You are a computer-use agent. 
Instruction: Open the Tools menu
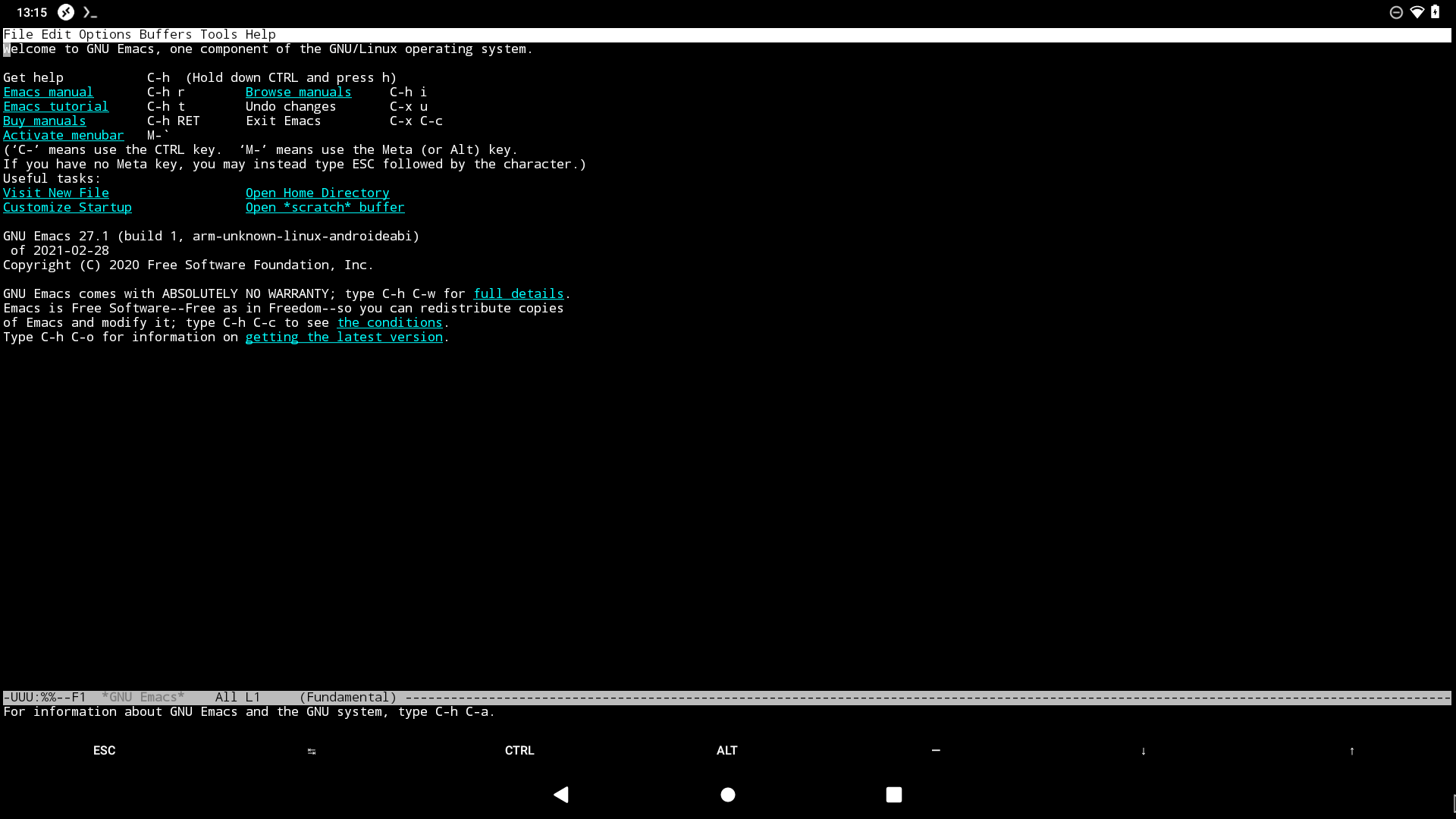(x=218, y=34)
